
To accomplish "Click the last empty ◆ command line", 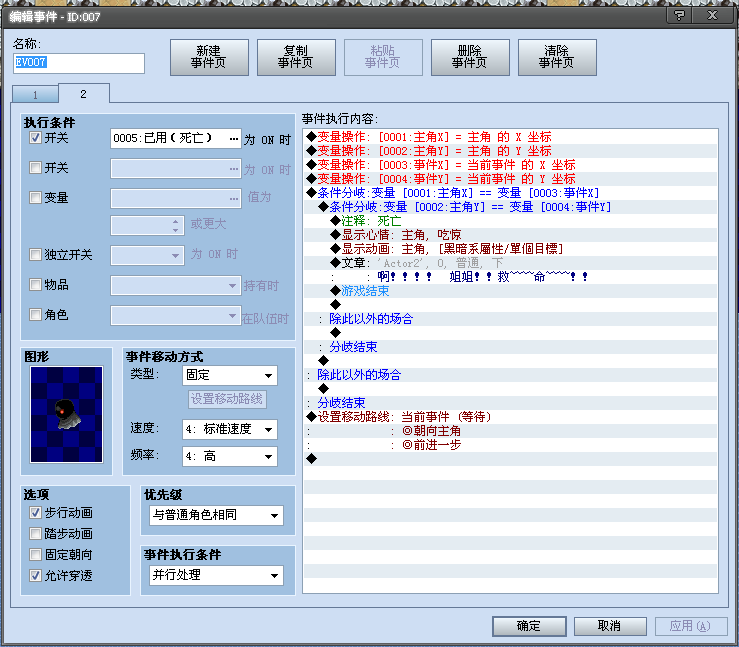I will pos(510,459).
